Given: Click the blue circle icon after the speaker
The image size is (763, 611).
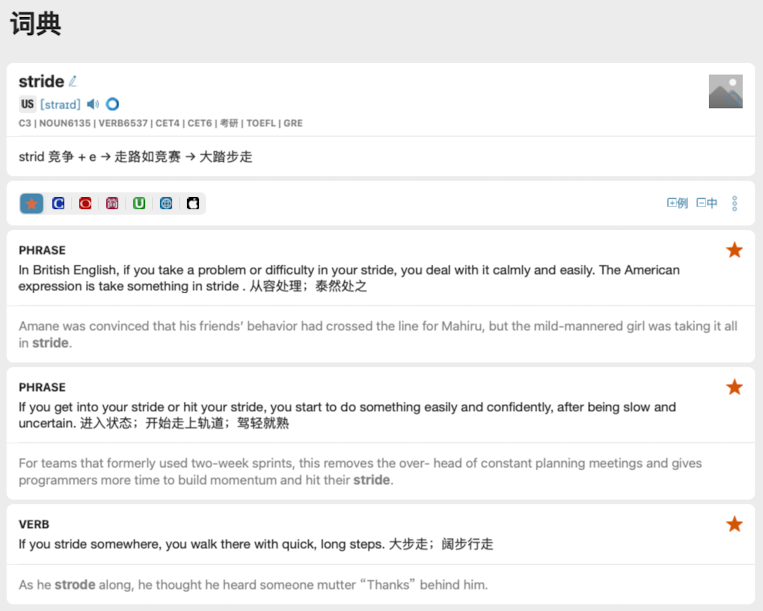Looking at the screenshot, I should click(112, 104).
